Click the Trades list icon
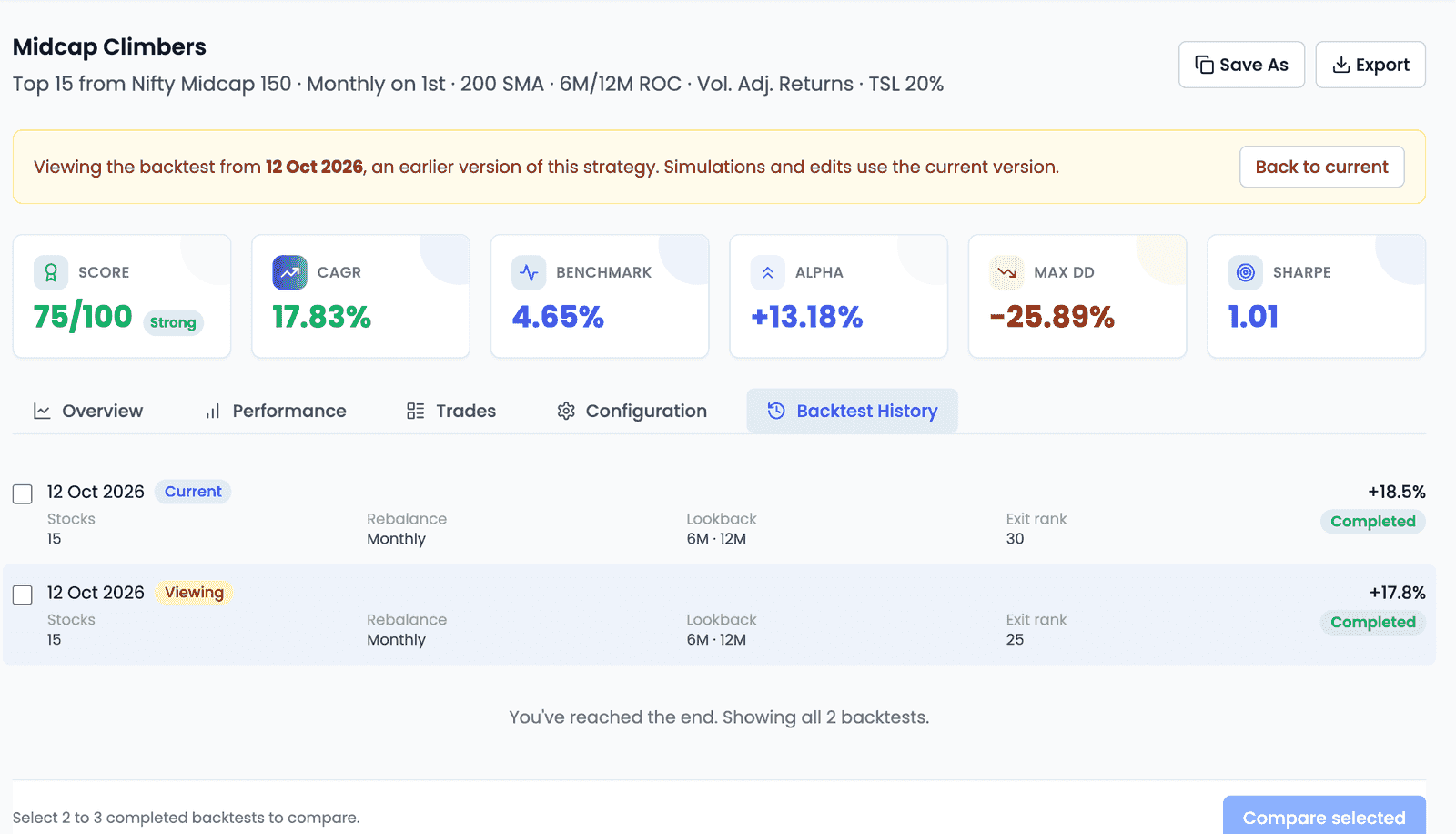Image resolution: width=1456 pixels, height=834 pixels. click(415, 411)
